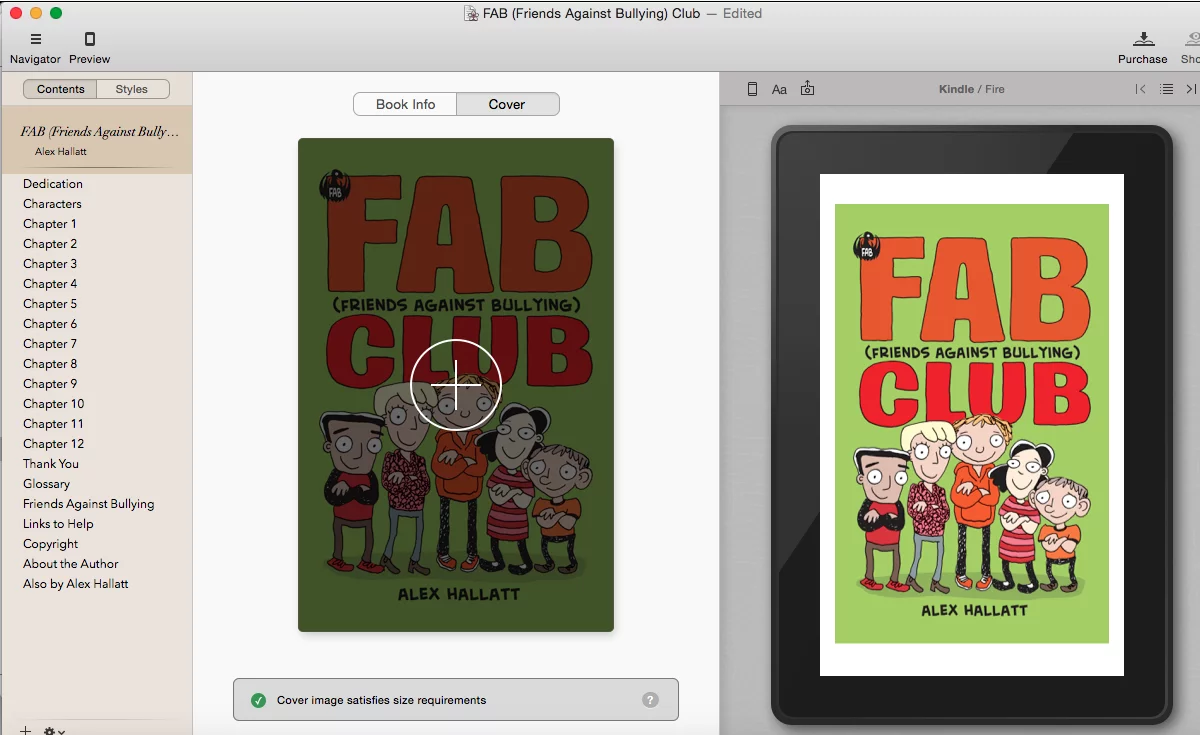Click the Purchase download icon
Image resolution: width=1200 pixels, height=735 pixels.
[x=1142, y=40]
